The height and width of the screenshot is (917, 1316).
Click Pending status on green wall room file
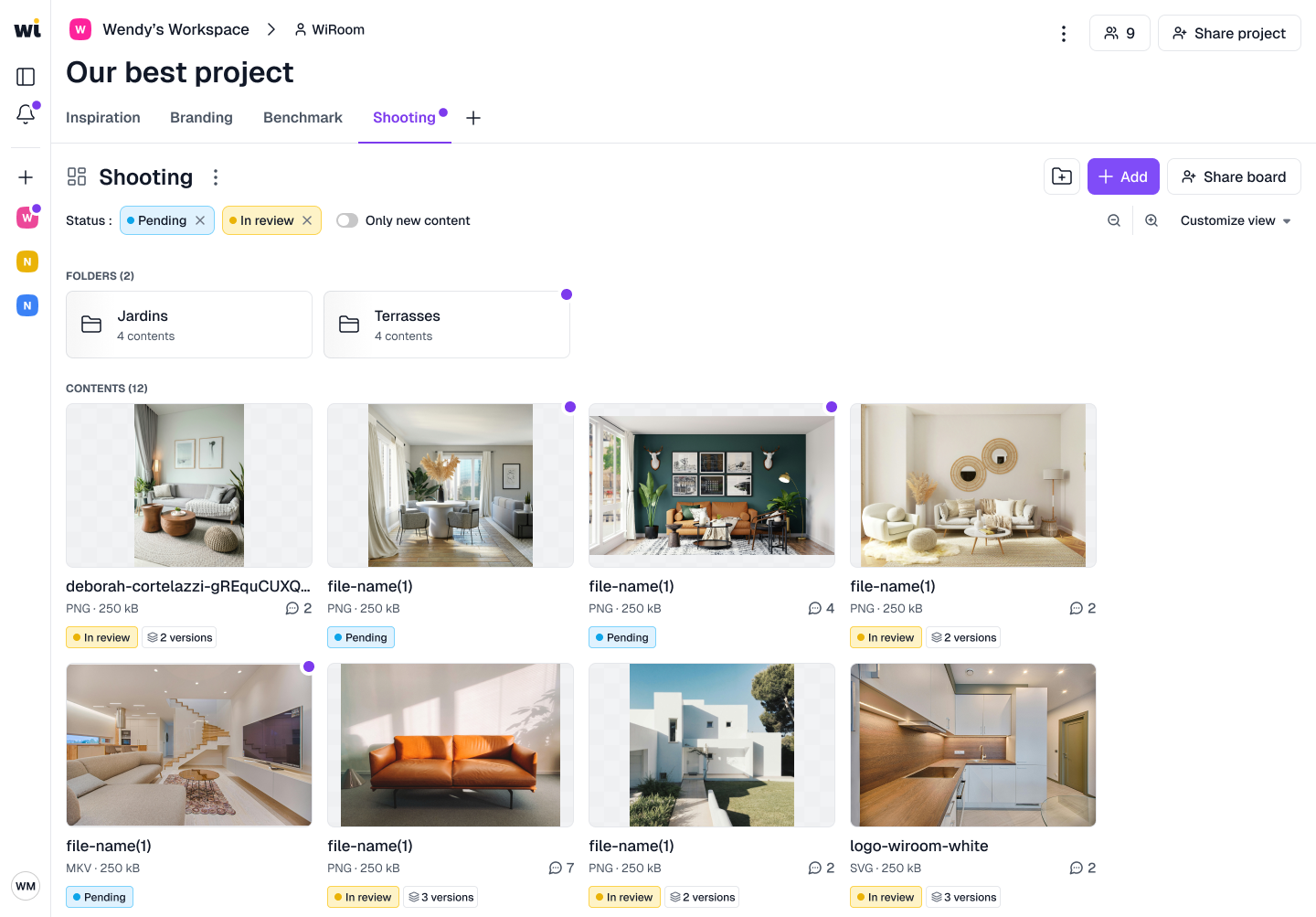point(622,637)
